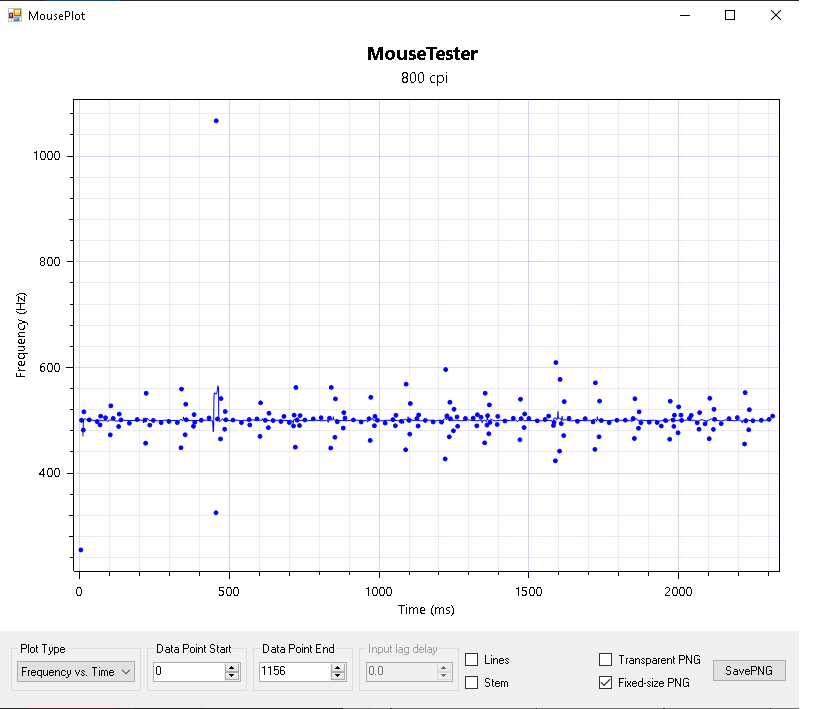
Task: Decrease Data Point Start with down arrow
Action: pos(232,677)
